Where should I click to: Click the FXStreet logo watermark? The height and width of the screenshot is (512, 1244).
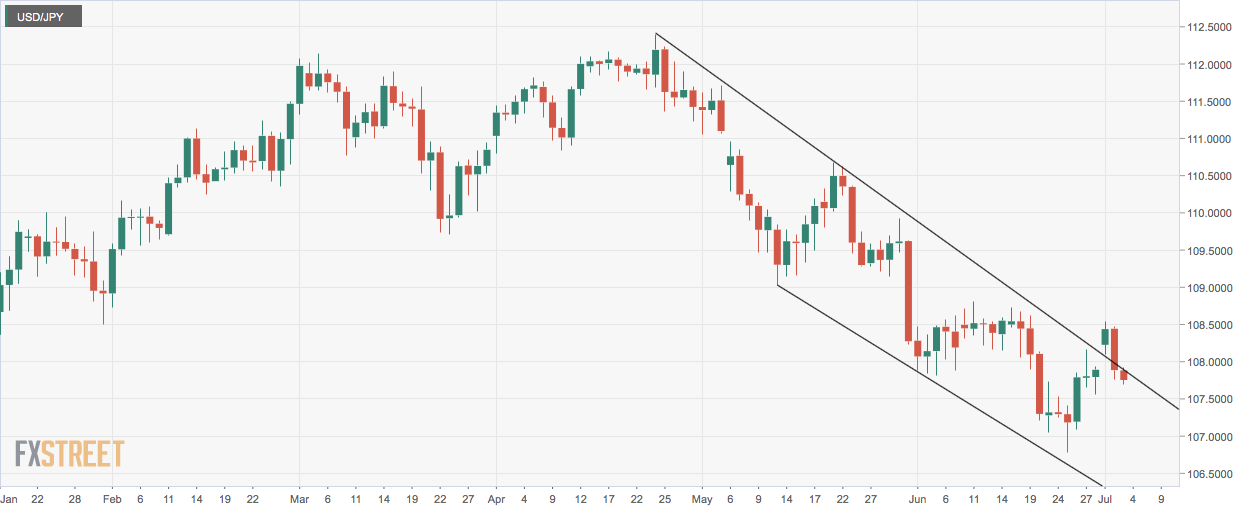click(69, 453)
